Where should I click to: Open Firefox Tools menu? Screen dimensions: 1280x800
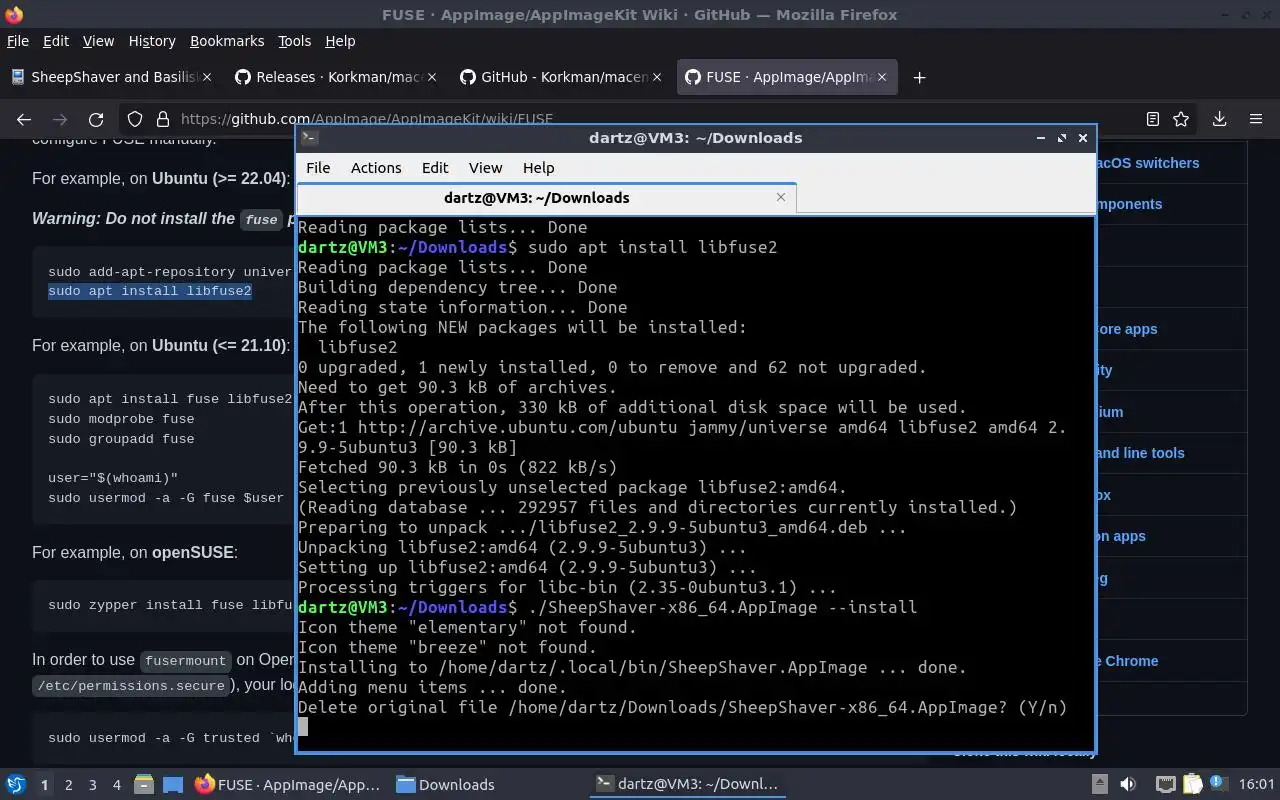click(x=294, y=41)
